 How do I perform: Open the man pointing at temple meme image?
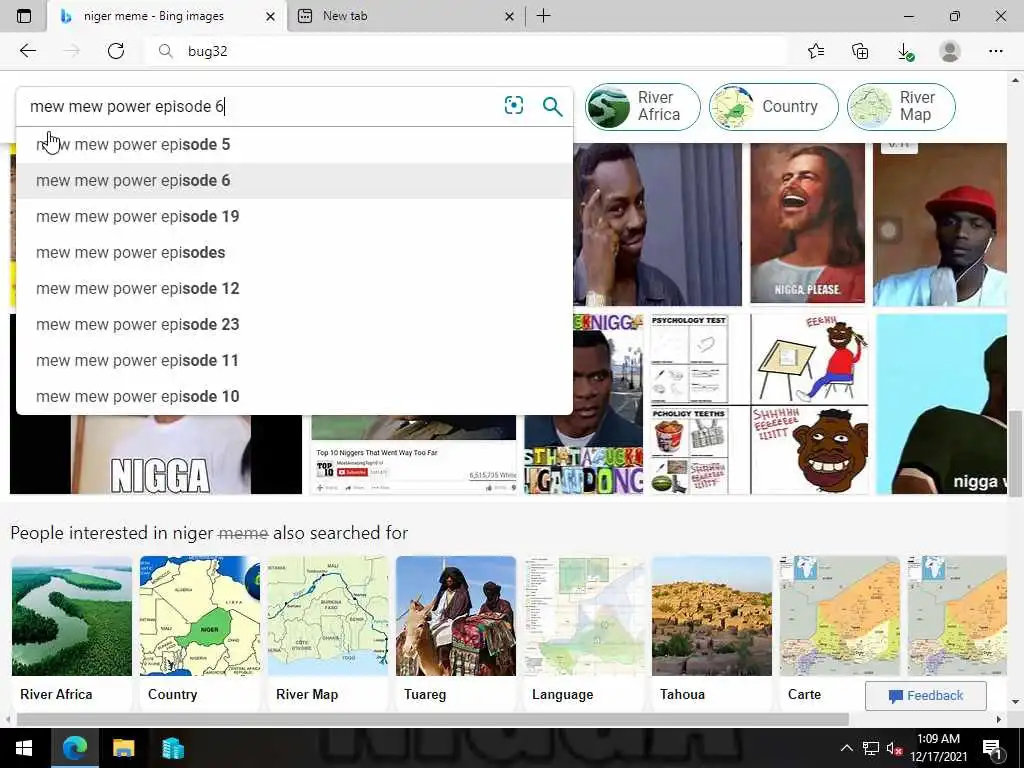click(x=658, y=223)
